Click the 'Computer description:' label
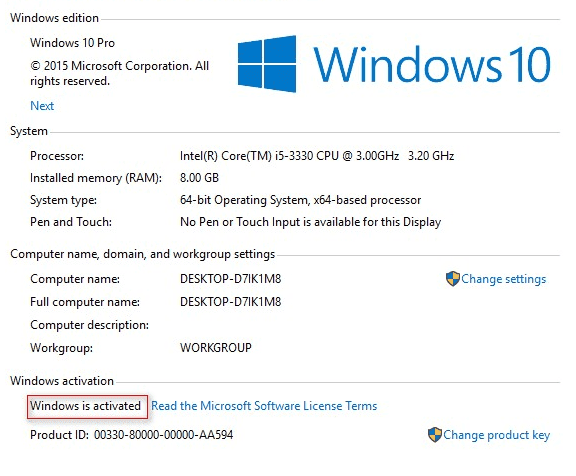 pos(90,325)
